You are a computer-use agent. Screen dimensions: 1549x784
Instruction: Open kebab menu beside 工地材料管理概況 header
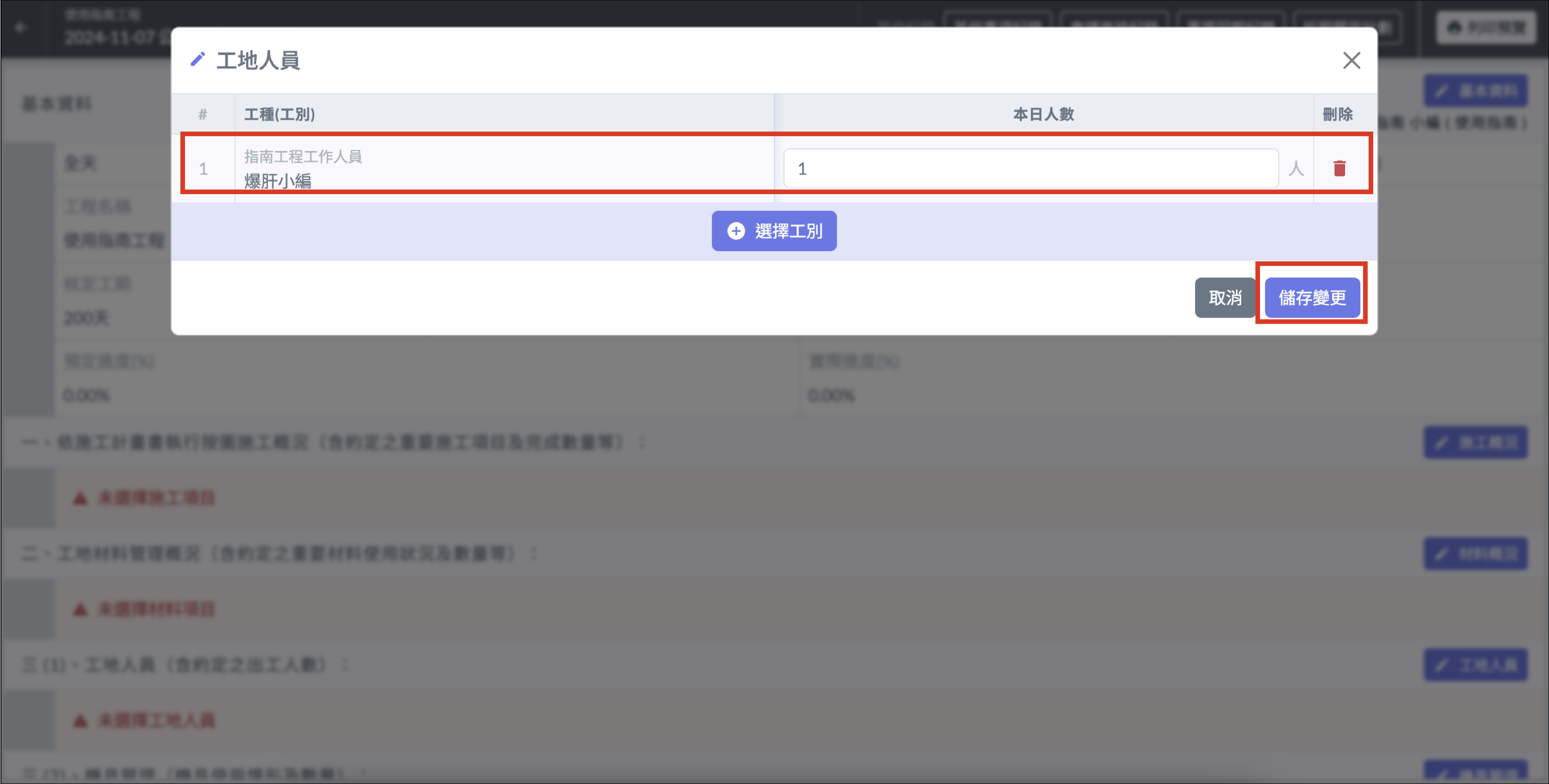534,553
